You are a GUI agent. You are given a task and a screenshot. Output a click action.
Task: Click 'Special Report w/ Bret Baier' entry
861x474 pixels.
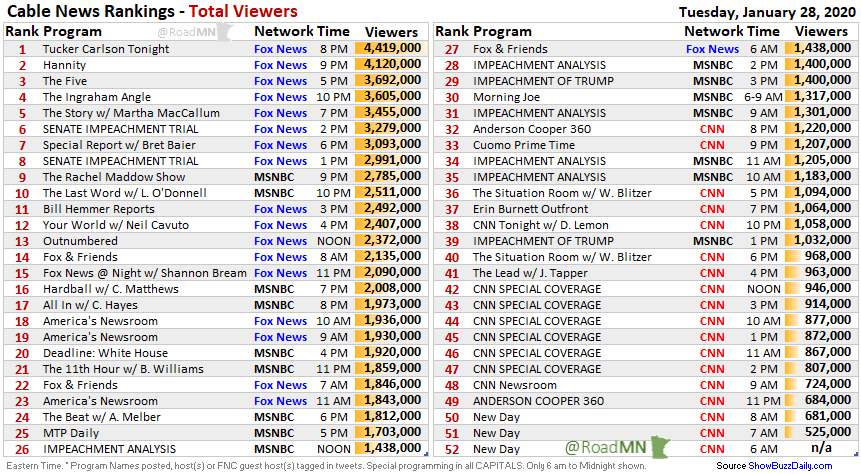(x=119, y=145)
